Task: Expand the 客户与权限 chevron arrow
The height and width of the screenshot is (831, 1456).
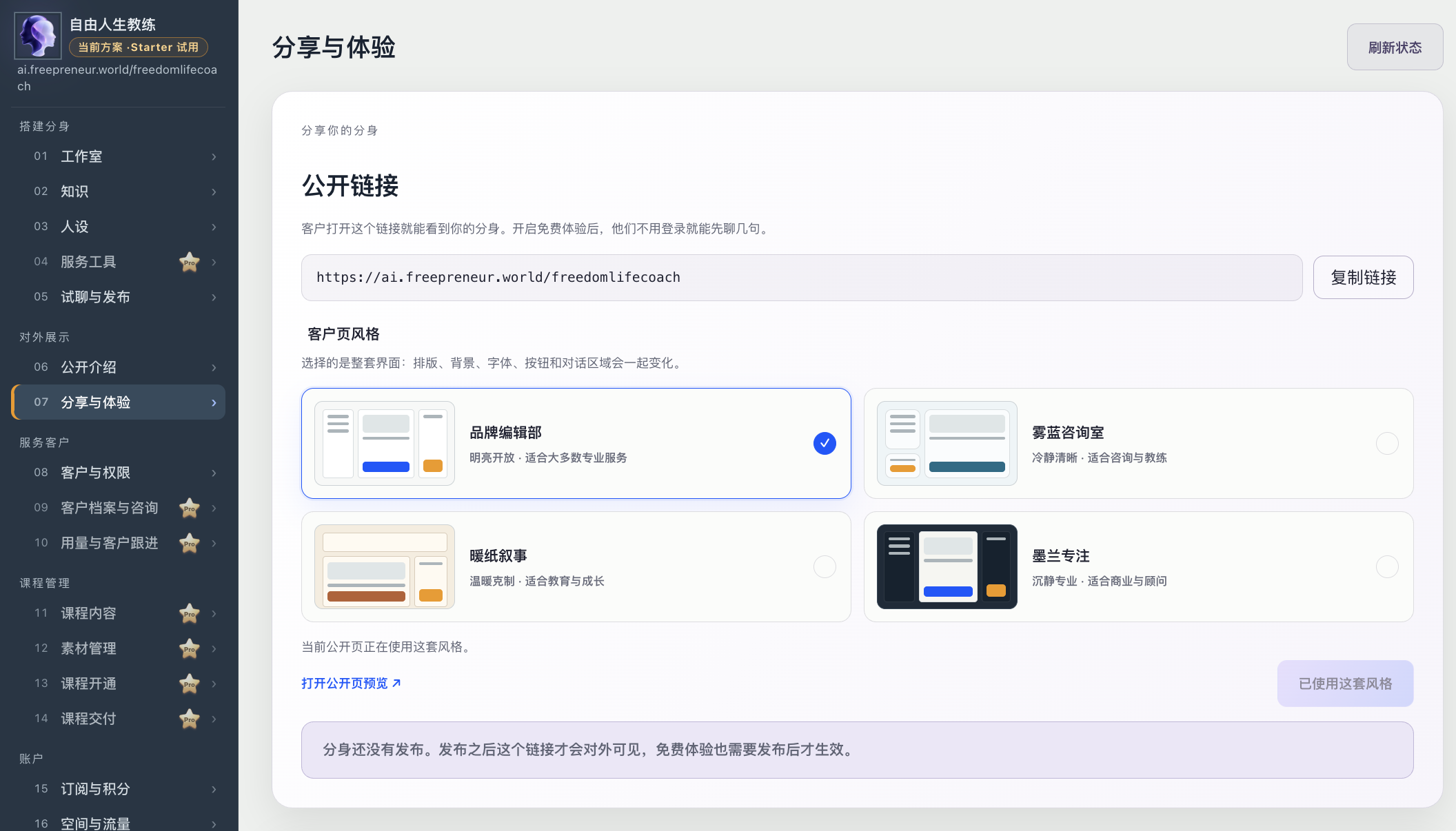Action: [x=214, y=473]
